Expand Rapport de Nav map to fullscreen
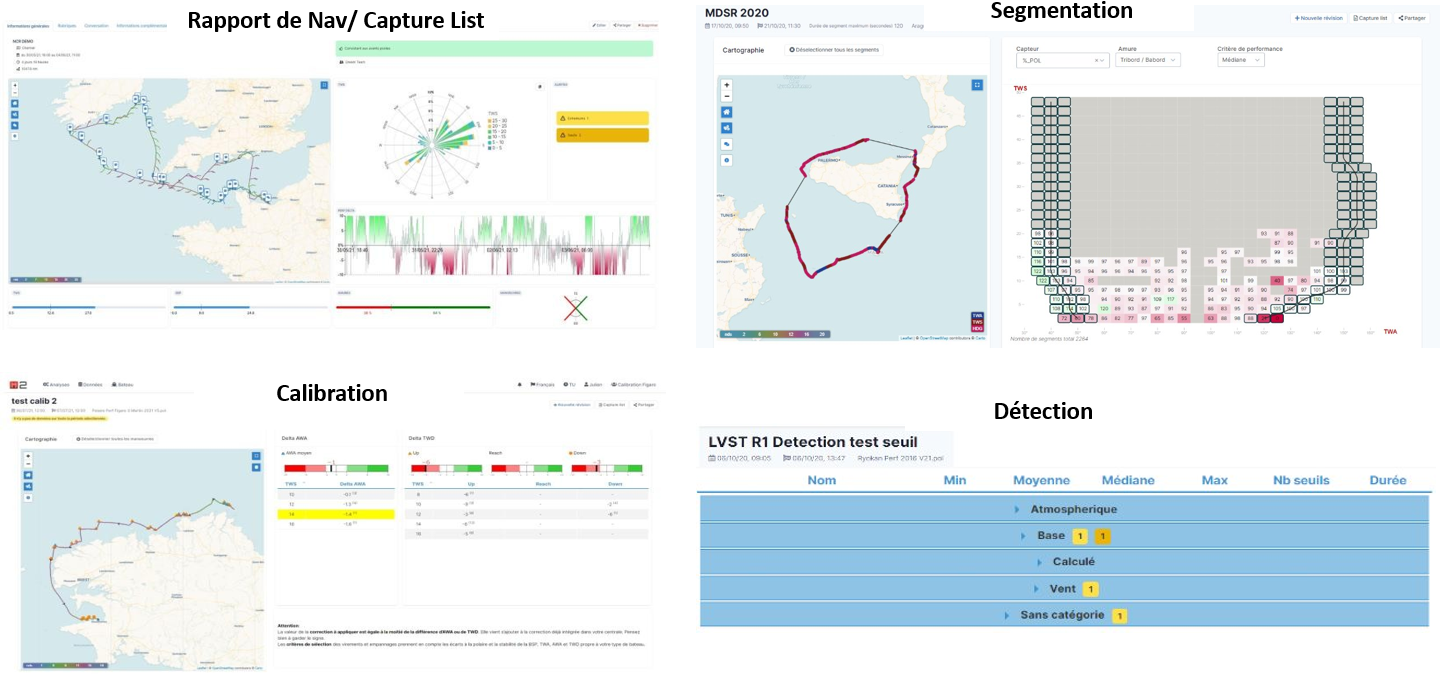The image size is (1450, 675). pos(324,85)
